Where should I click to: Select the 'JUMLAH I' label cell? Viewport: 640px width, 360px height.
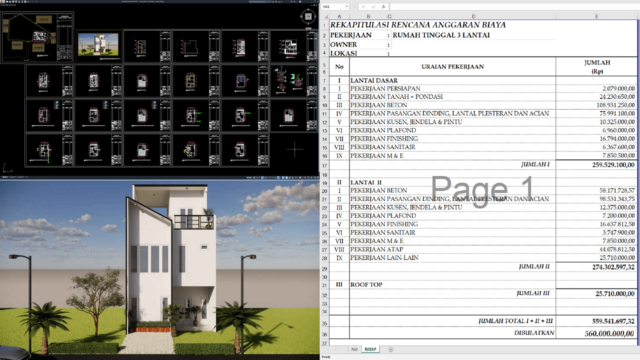coord(535,164)
